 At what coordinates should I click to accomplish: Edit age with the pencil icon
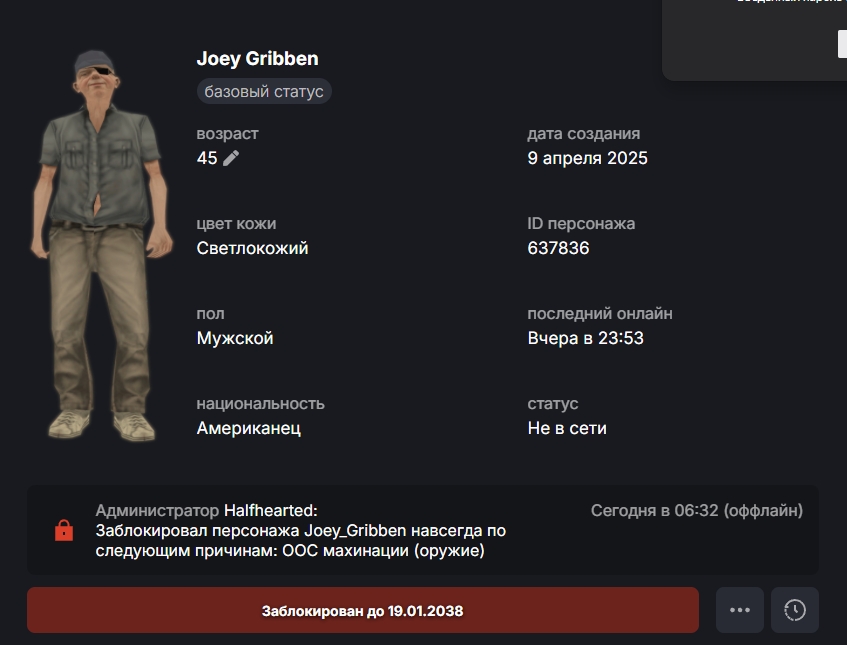231,158
